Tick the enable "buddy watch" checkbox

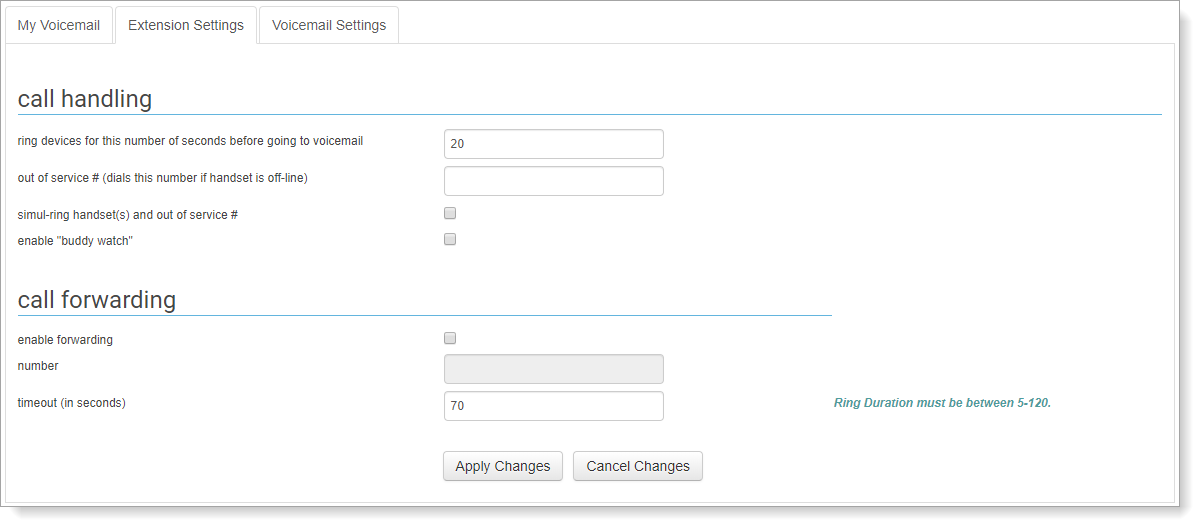point(450,239)
